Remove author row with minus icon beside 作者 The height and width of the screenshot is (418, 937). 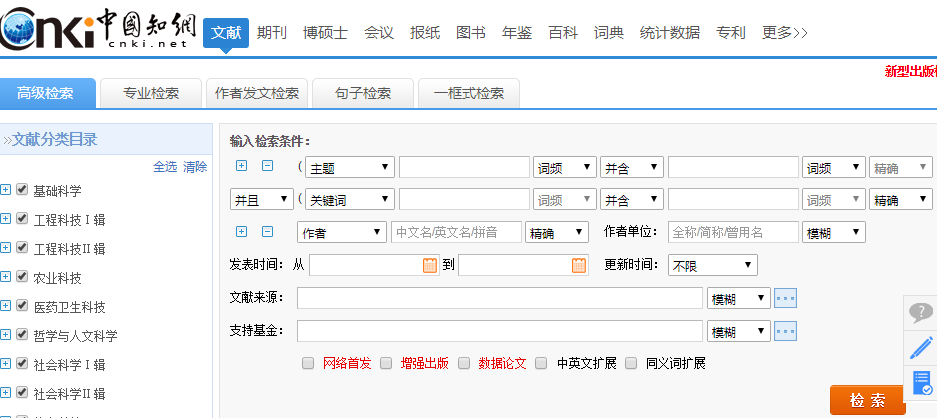[x=268, y=231]
